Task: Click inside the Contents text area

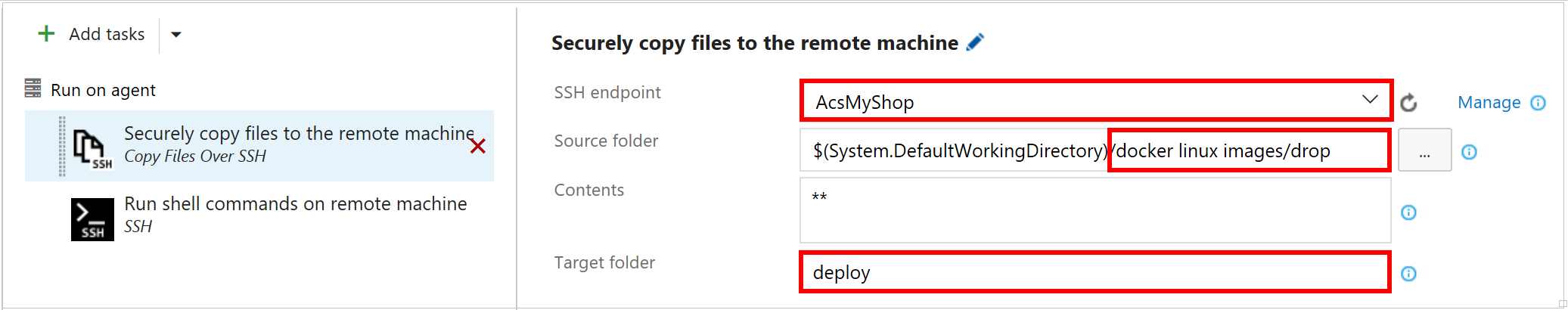Action: click(1095, 210)
